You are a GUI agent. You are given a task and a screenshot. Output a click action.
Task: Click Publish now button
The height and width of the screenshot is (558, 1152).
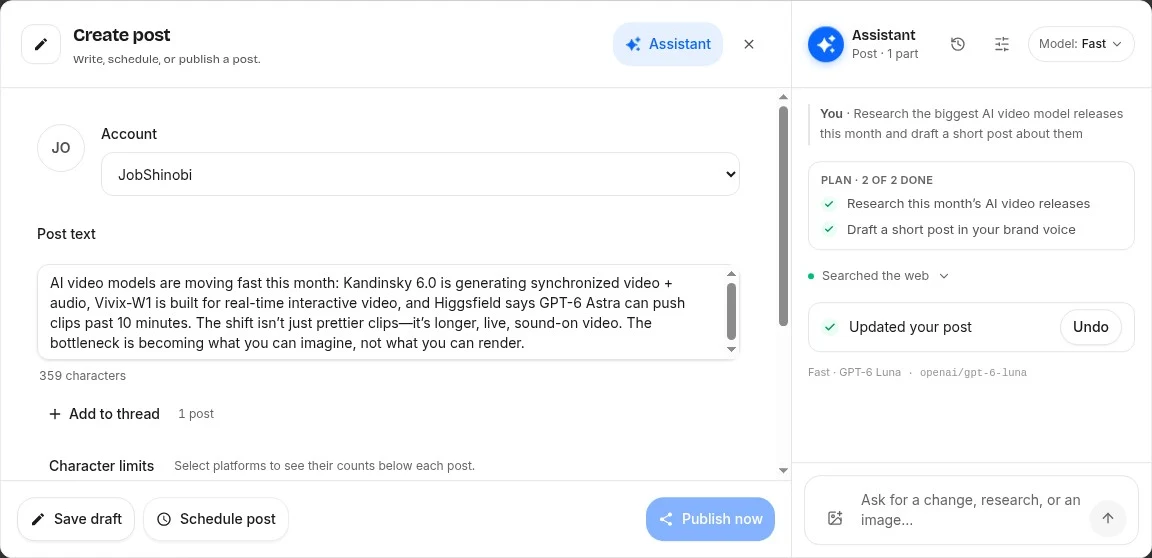point(710,519)
